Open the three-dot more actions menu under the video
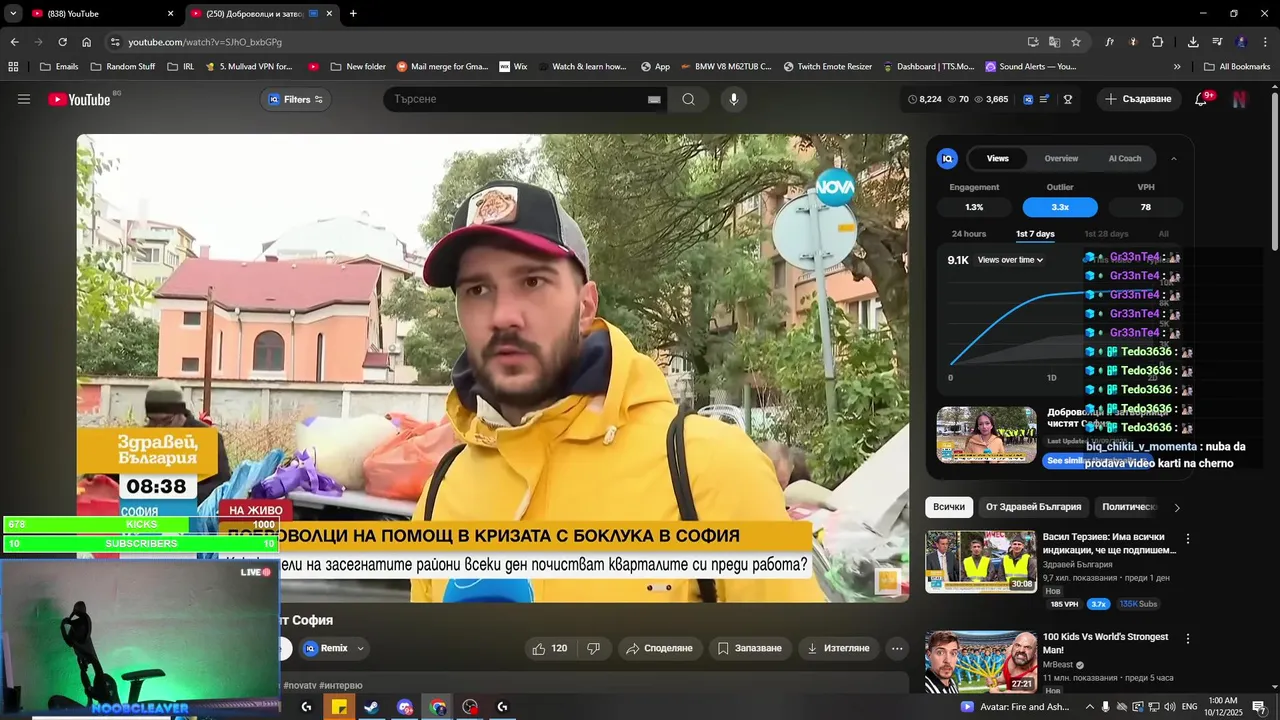This screenshot has width=1280, height=720. 897,648
